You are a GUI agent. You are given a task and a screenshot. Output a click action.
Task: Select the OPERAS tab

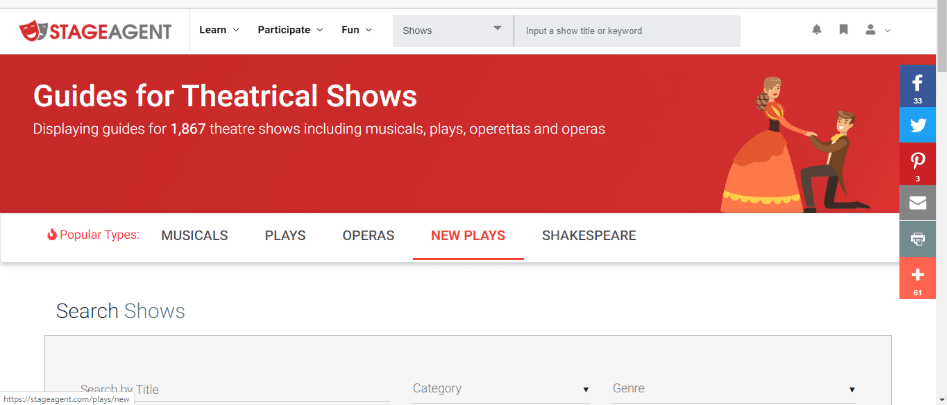point(368,235)
